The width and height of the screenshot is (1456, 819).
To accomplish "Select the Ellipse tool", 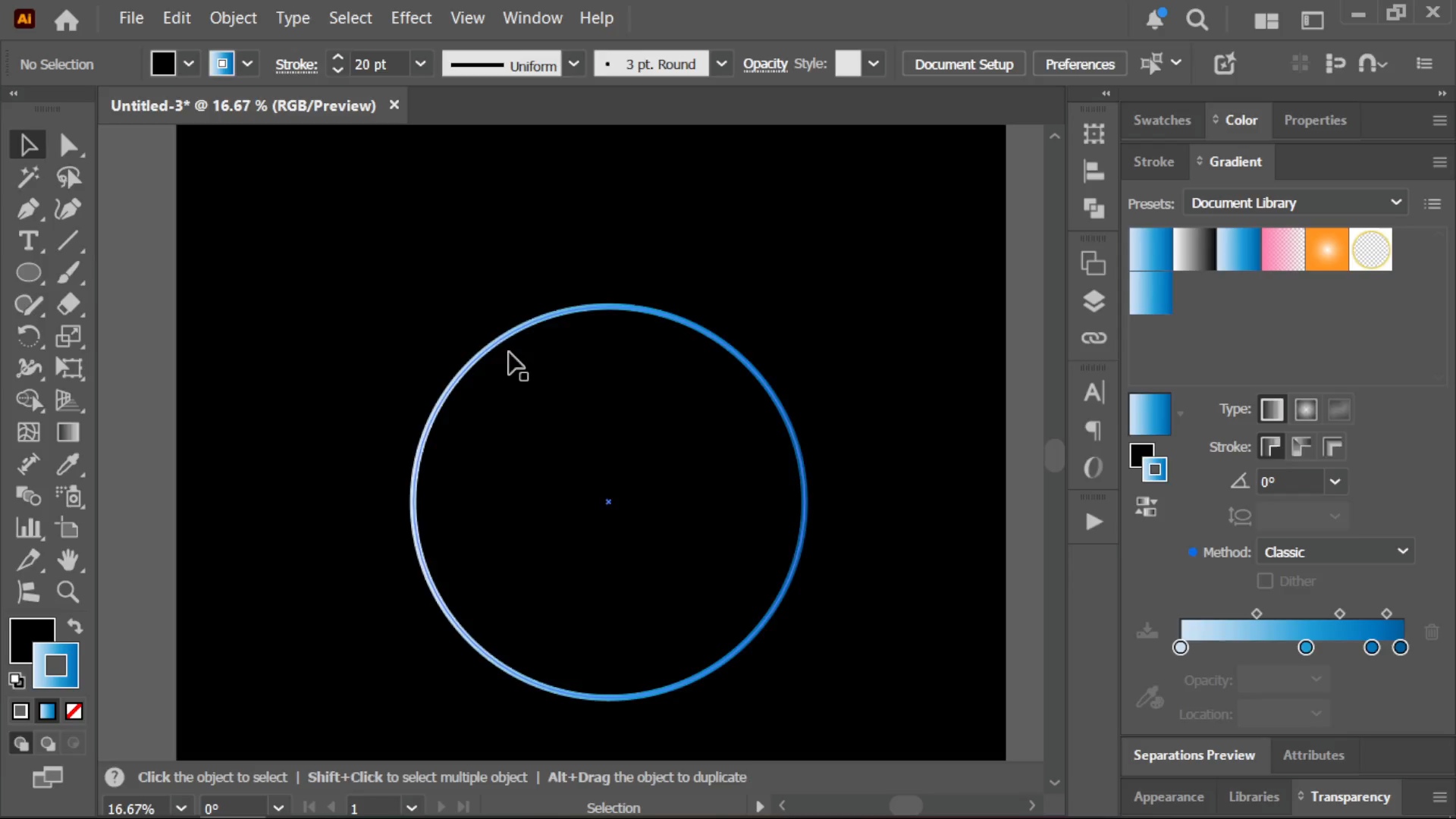I will click(x=28, y=273).
